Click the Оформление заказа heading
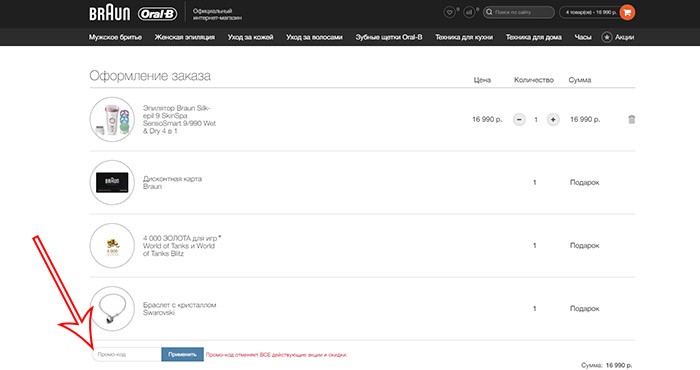The height and width of the screenshot is (370, 700). 150,76
